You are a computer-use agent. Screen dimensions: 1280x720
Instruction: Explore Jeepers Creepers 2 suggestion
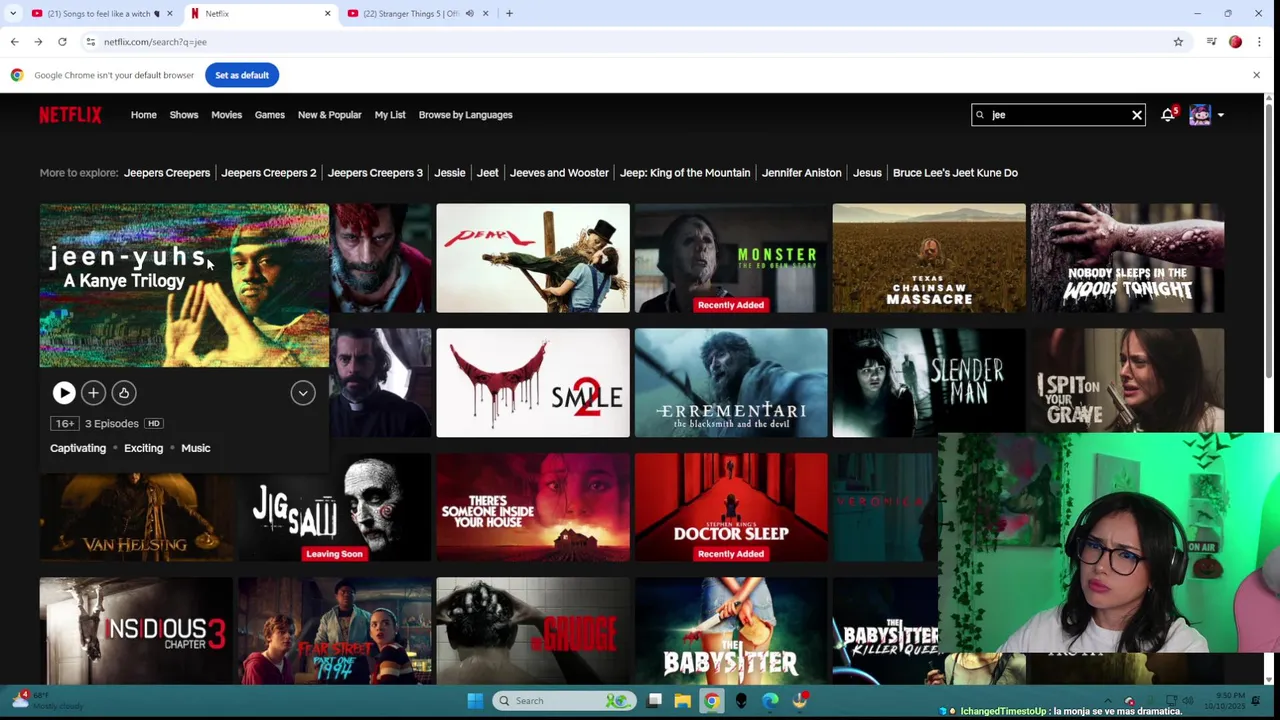click(x=268, y=173)
